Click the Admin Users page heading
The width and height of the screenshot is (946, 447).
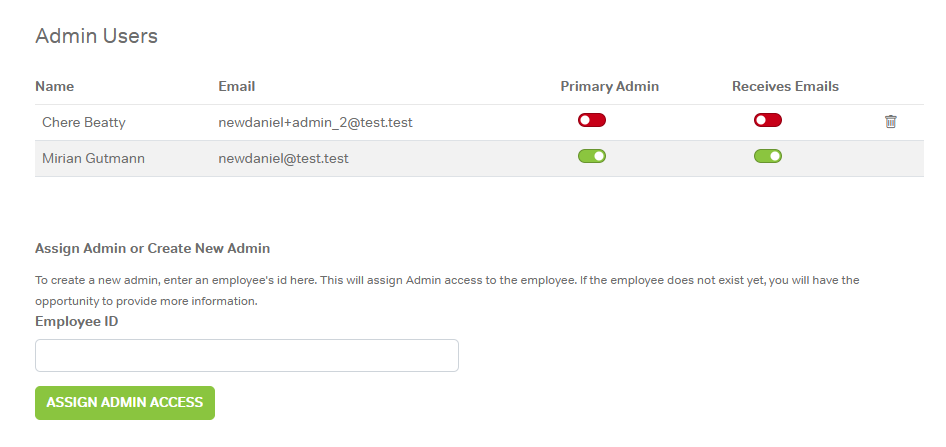(96, 36)
